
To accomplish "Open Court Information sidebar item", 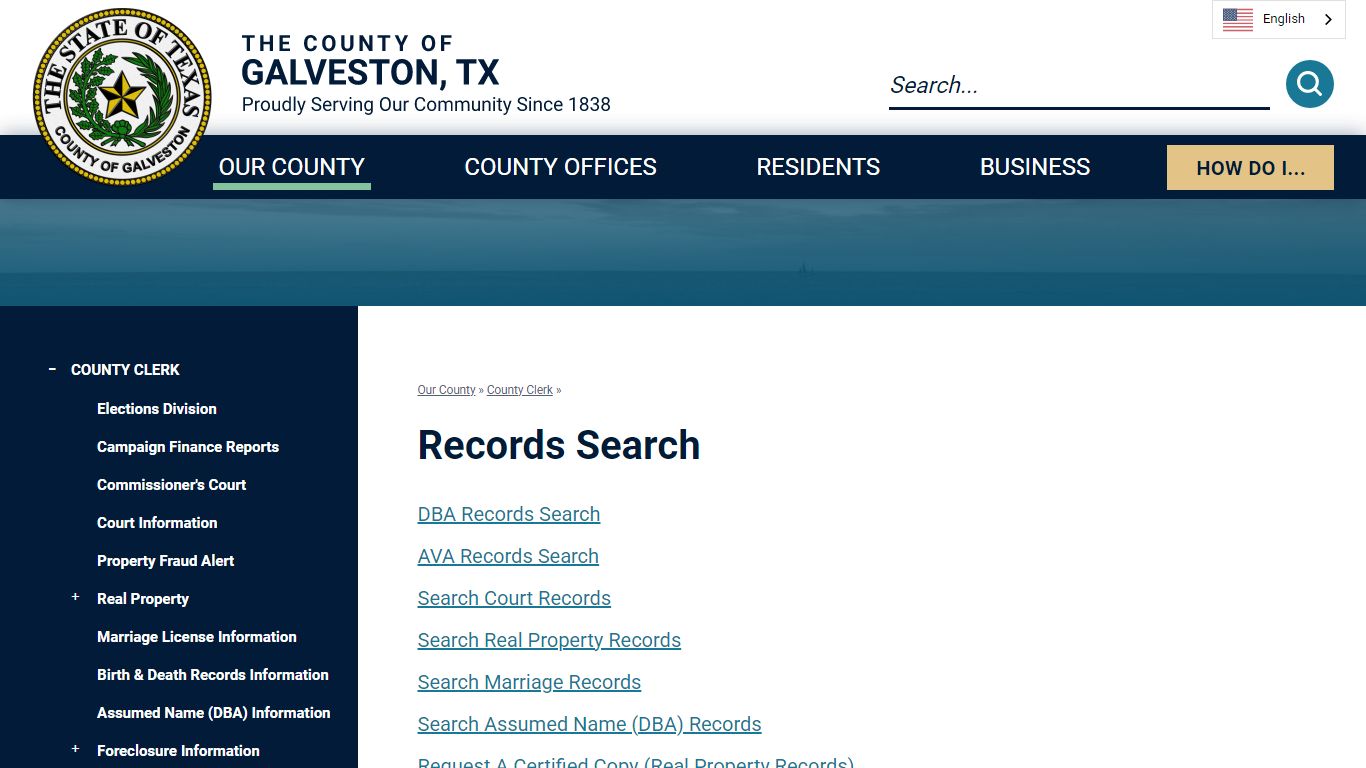I will click(x=157, y=522).
